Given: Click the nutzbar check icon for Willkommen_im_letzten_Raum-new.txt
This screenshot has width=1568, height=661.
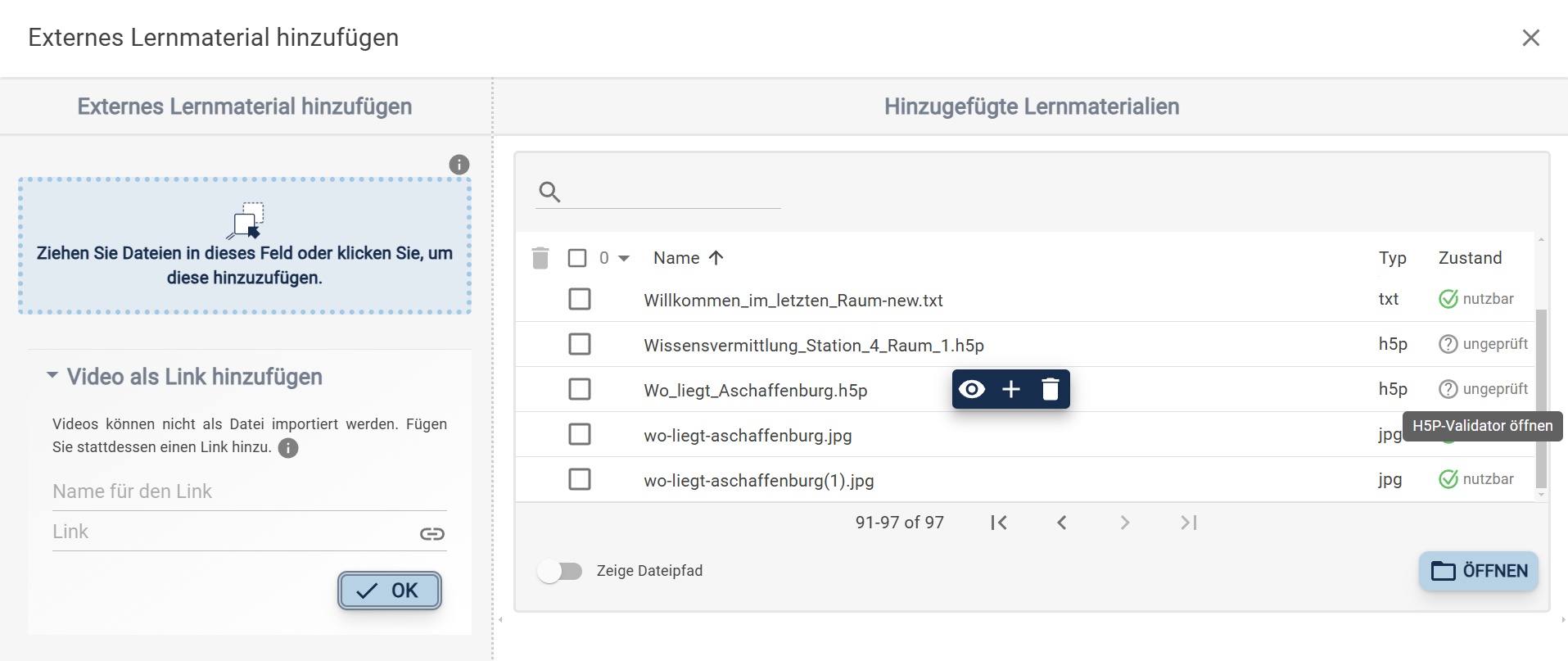Looking at the screenshot, I should 1448,299.
